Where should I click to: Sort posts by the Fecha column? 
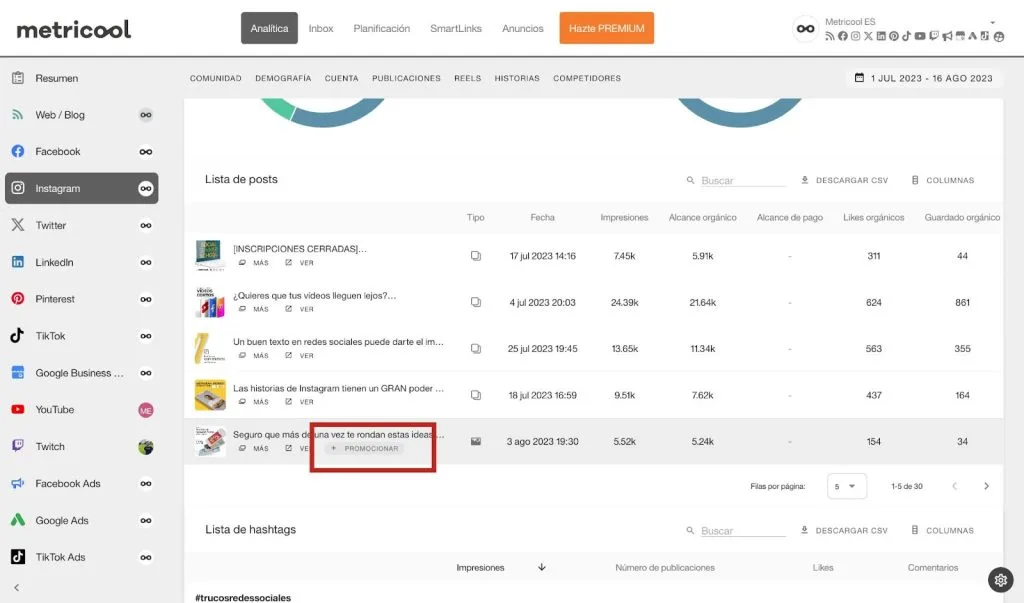pyautogui.click(x=542, y=218)
